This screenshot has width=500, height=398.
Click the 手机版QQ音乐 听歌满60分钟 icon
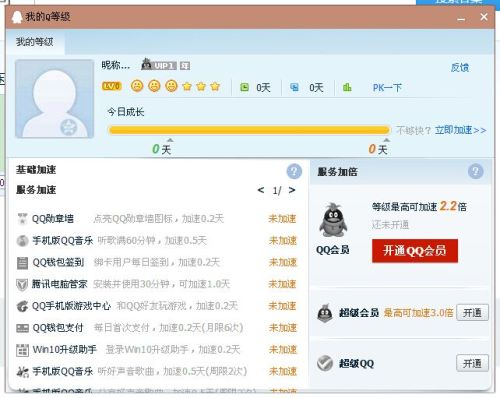click(x=22, y=241)
